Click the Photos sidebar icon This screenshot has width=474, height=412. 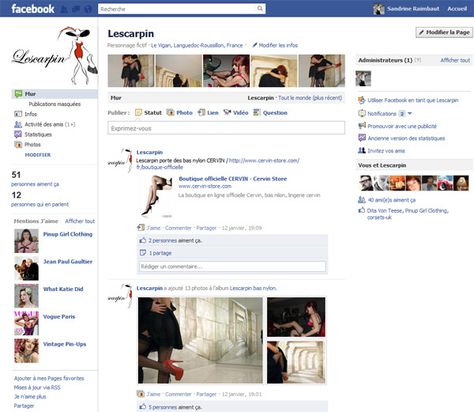18,144
